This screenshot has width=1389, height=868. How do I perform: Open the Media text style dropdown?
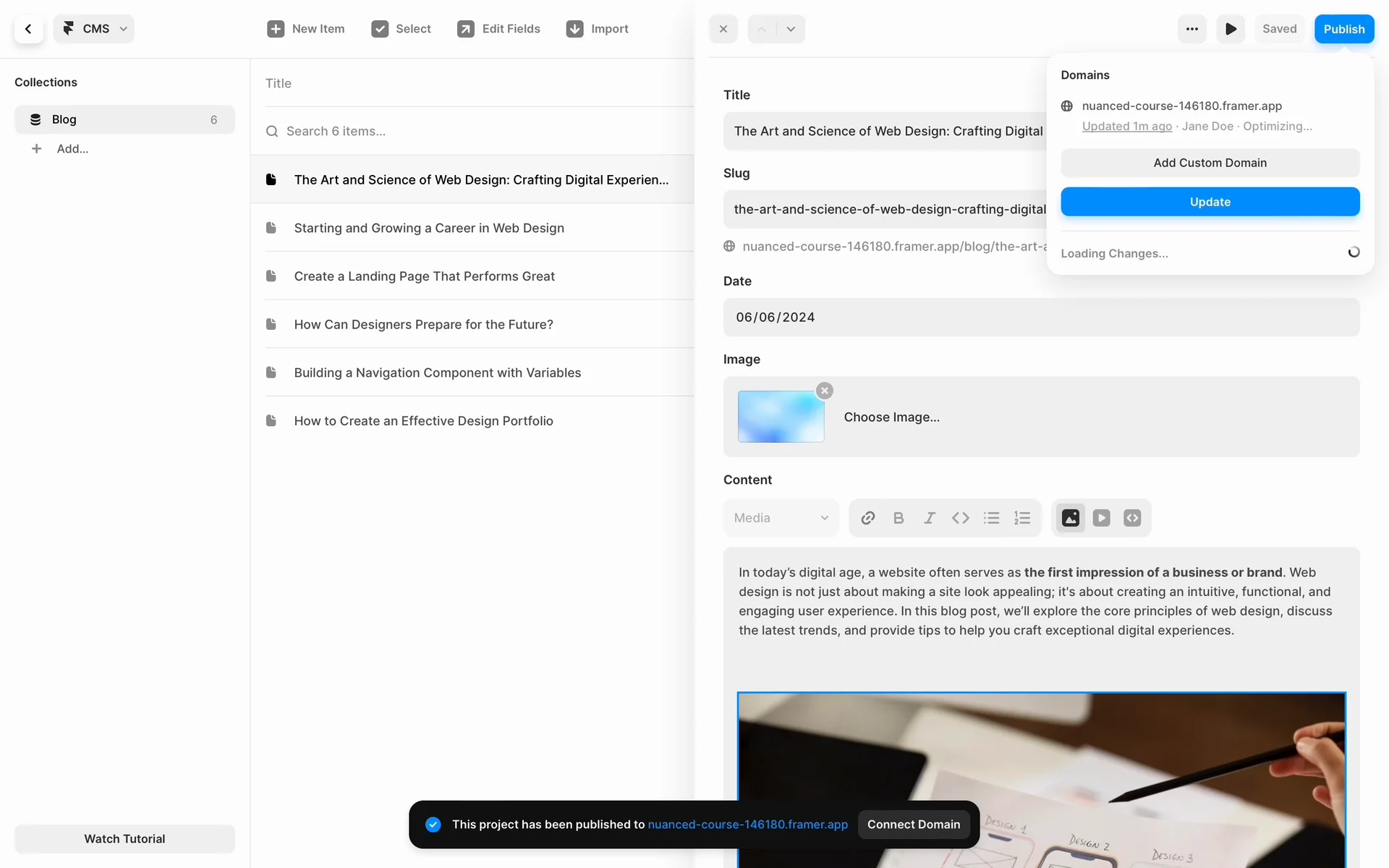(781, 518)
